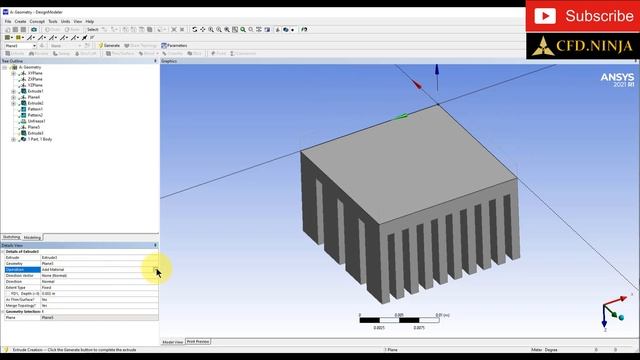Click the Zoom to Fit green magnifier icon

coord(243,29)
